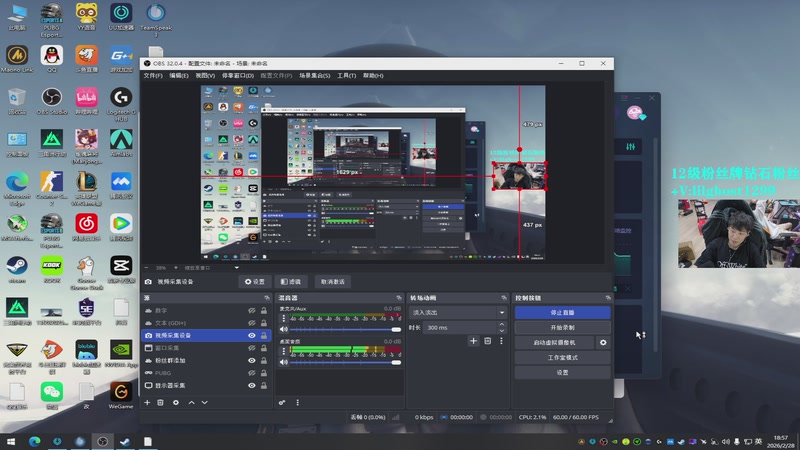
Task: Open the 淡入淡出 transition dropdown
Action: click(458, 312)
